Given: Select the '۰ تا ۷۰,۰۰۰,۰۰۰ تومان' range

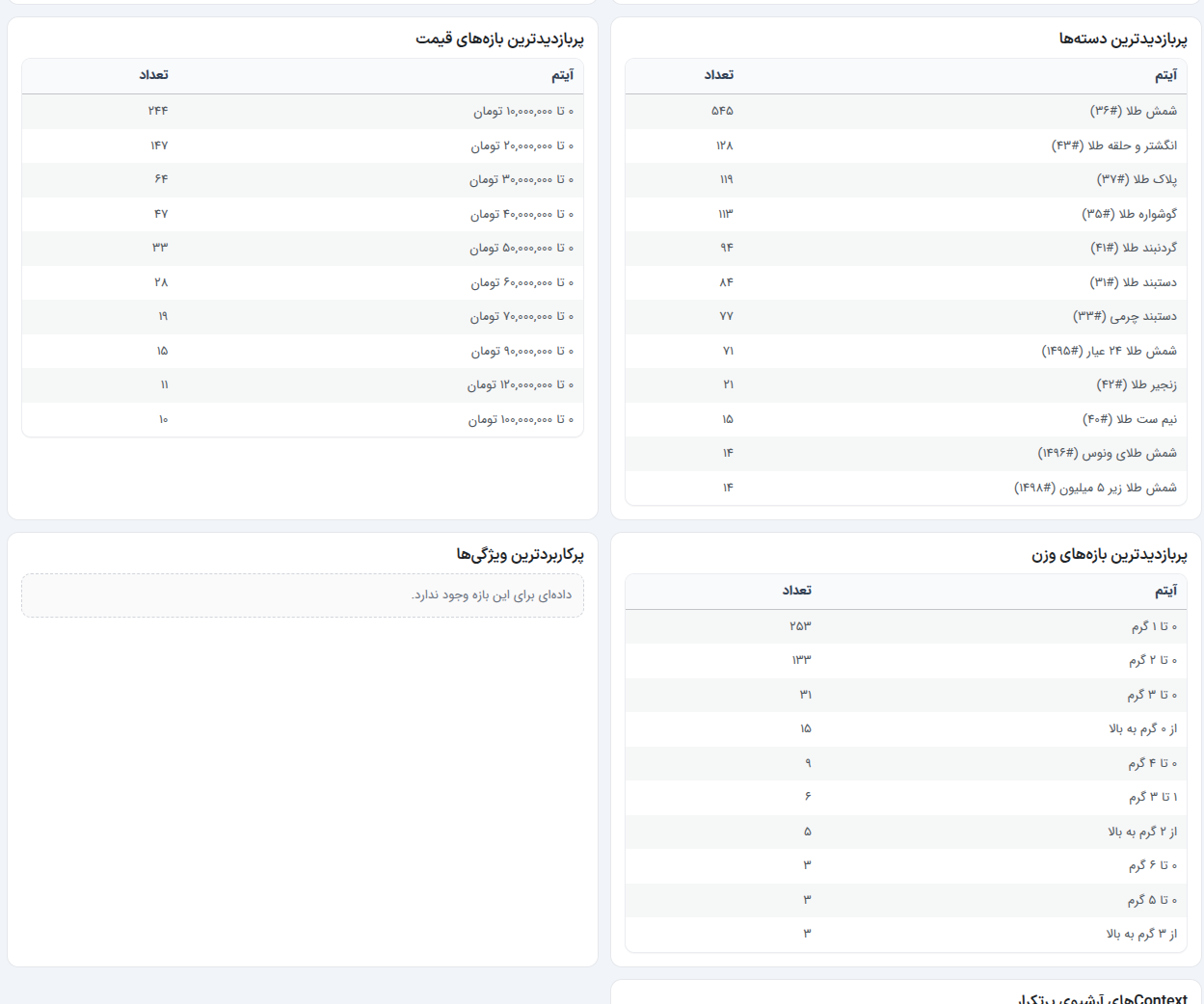Looking at the screenshot, I should tap(303, 316).
